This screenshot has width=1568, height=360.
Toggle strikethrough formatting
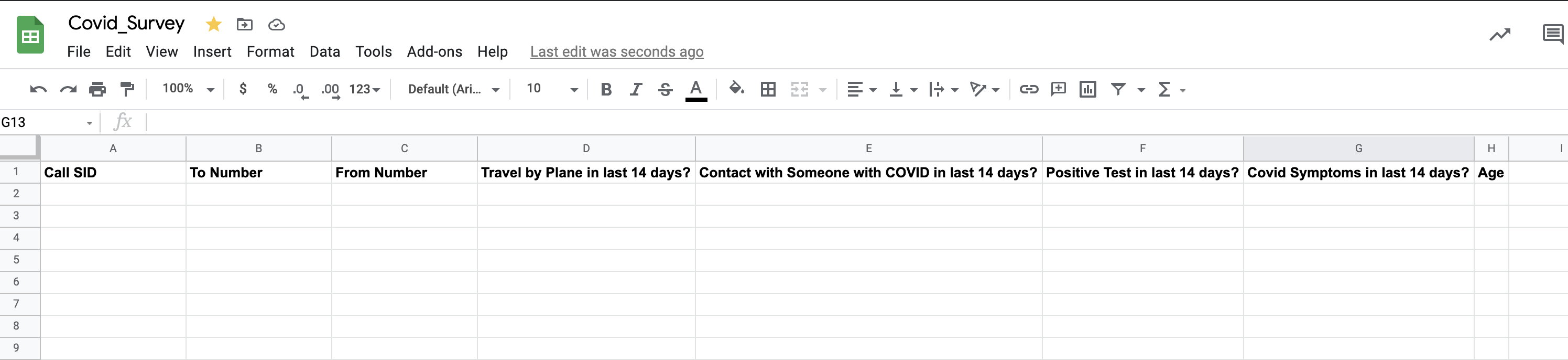tap(666, 89)
